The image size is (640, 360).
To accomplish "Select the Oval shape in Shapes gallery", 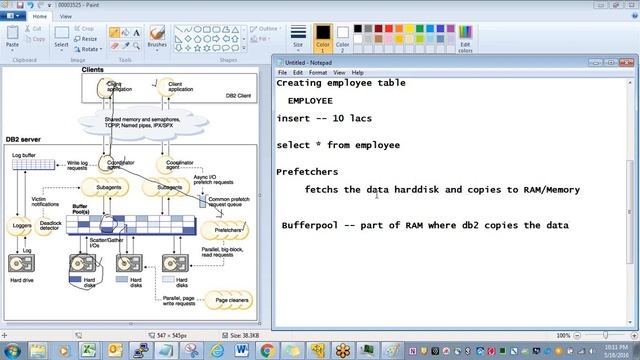I will tap(198, 29).
